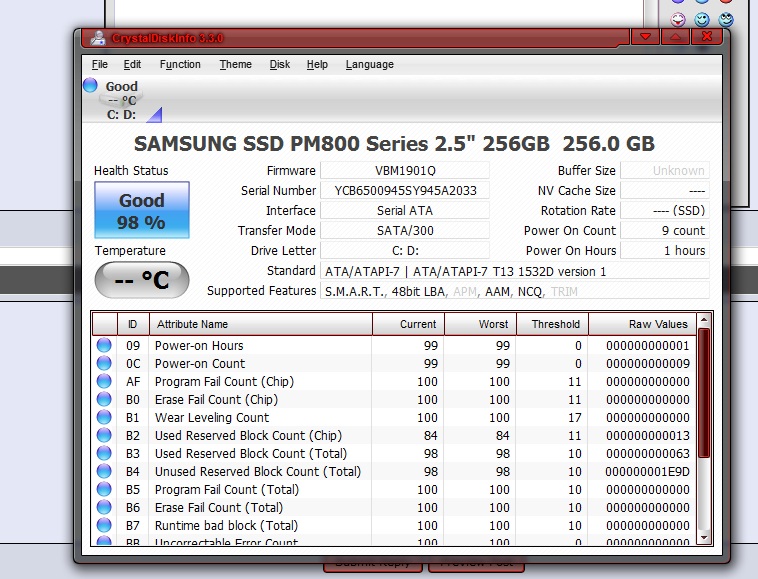This screenshot has height=579, width=758.
Task: Click raw value 00000001E9D
Action: [x=647, y=471]
